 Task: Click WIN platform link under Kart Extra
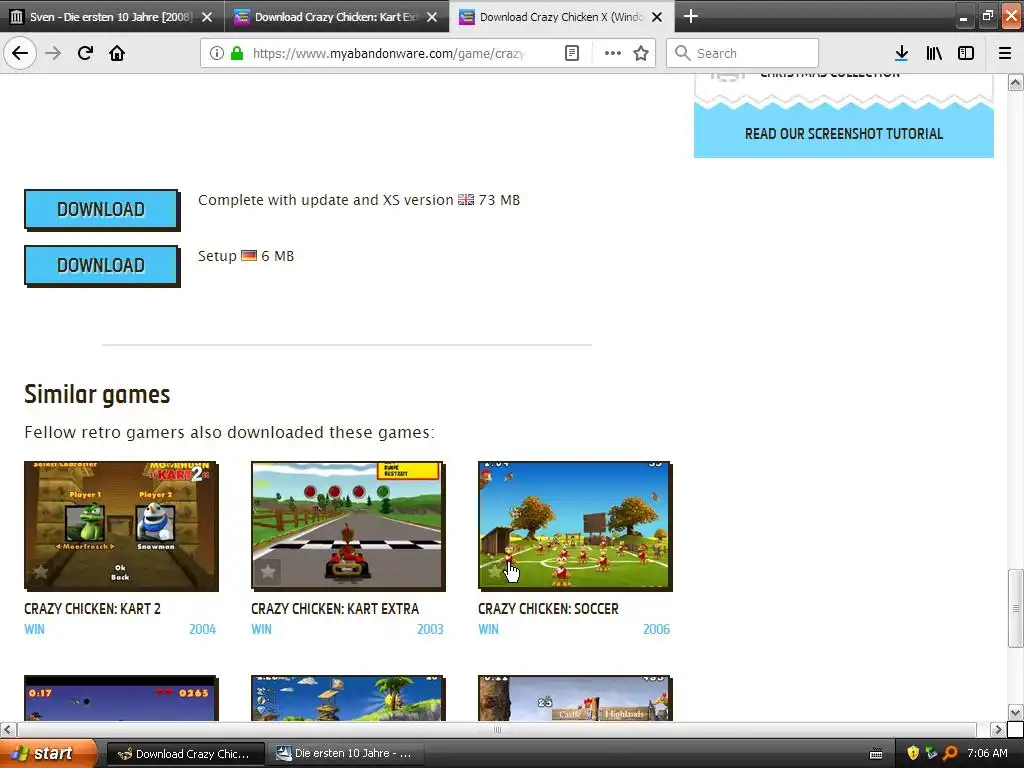tap(261, 630)
